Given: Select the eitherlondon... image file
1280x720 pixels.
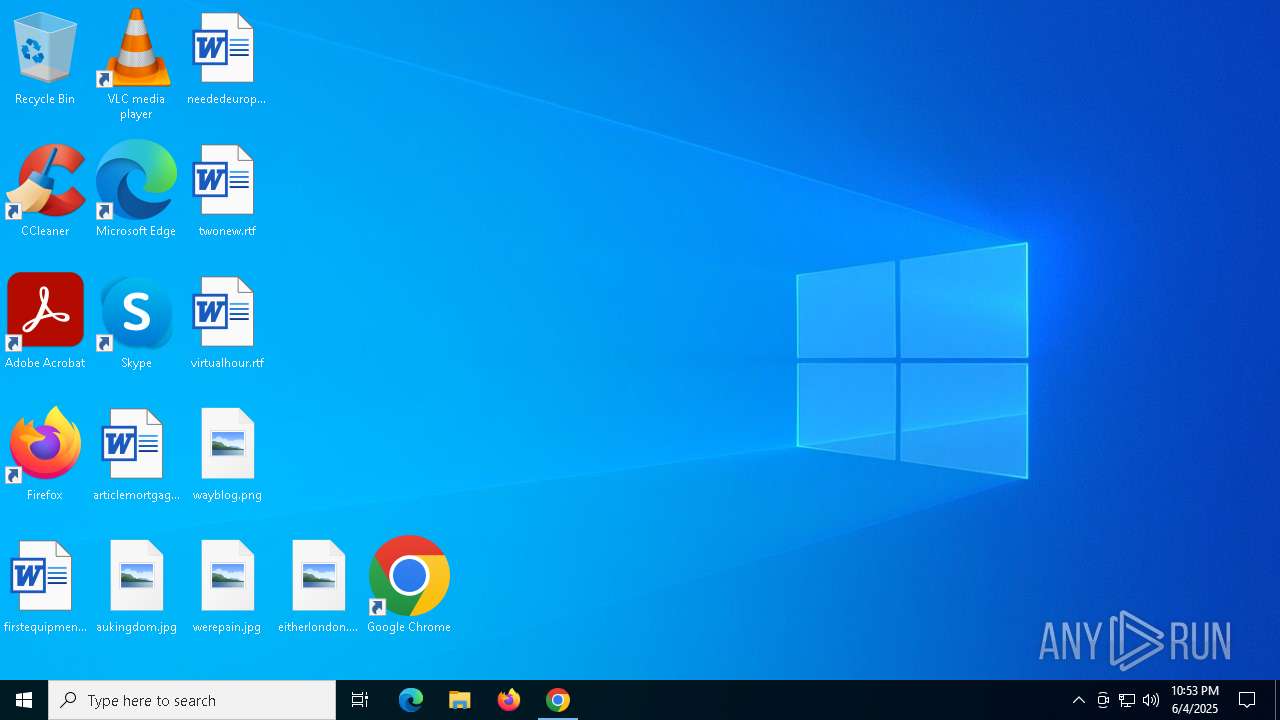Looking at the screenshot, I should click(x=318, y=586).
